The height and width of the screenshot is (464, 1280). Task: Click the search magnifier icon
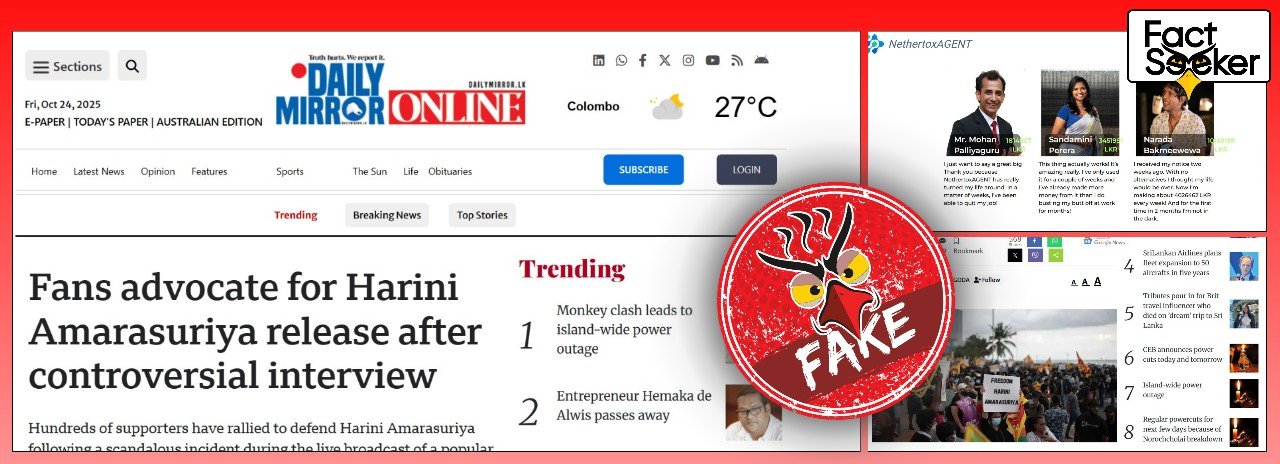[132, 66]
